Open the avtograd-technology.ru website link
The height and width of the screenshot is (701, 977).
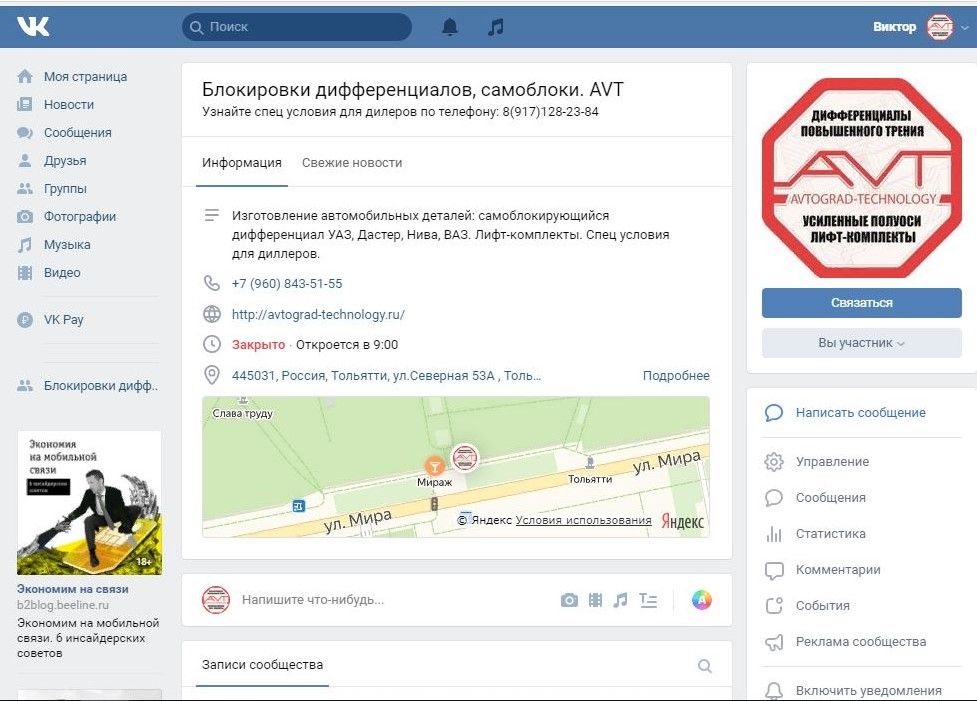(318, 315)
